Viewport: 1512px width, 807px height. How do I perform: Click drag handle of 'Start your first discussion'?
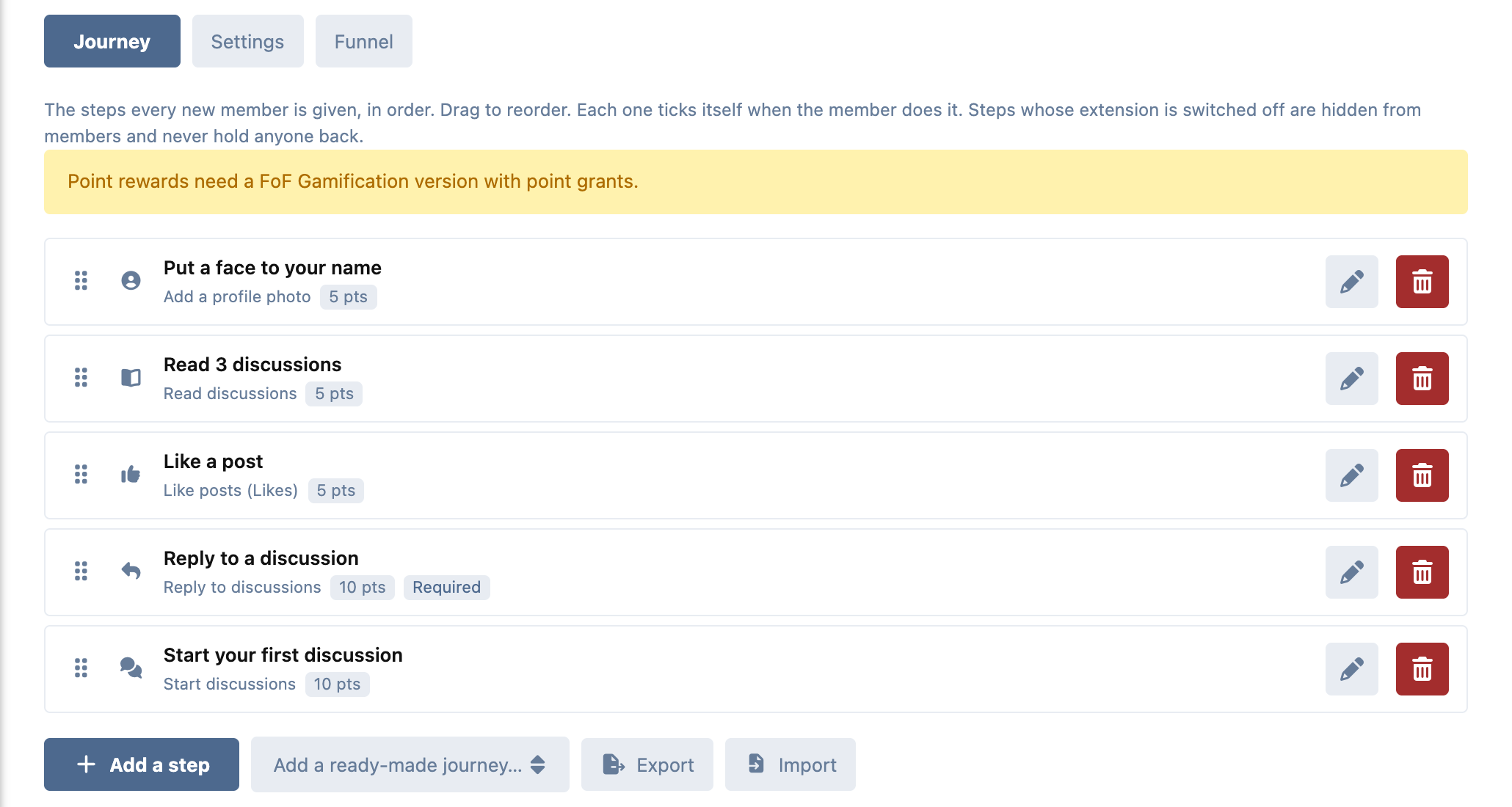[x=81, y=668]
